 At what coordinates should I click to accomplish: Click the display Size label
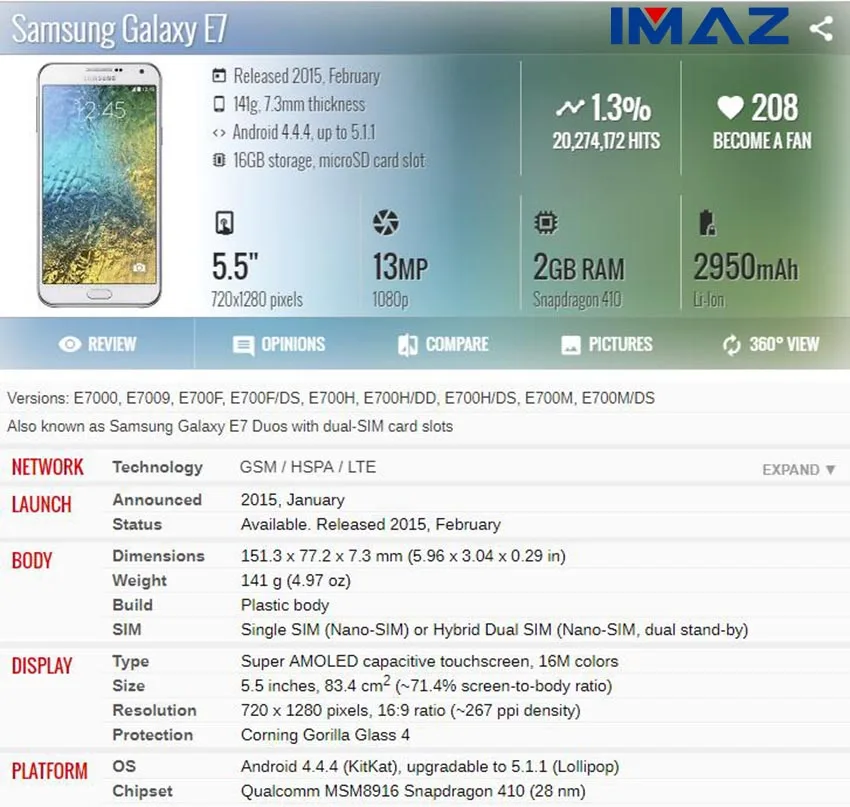click(128, 686)
